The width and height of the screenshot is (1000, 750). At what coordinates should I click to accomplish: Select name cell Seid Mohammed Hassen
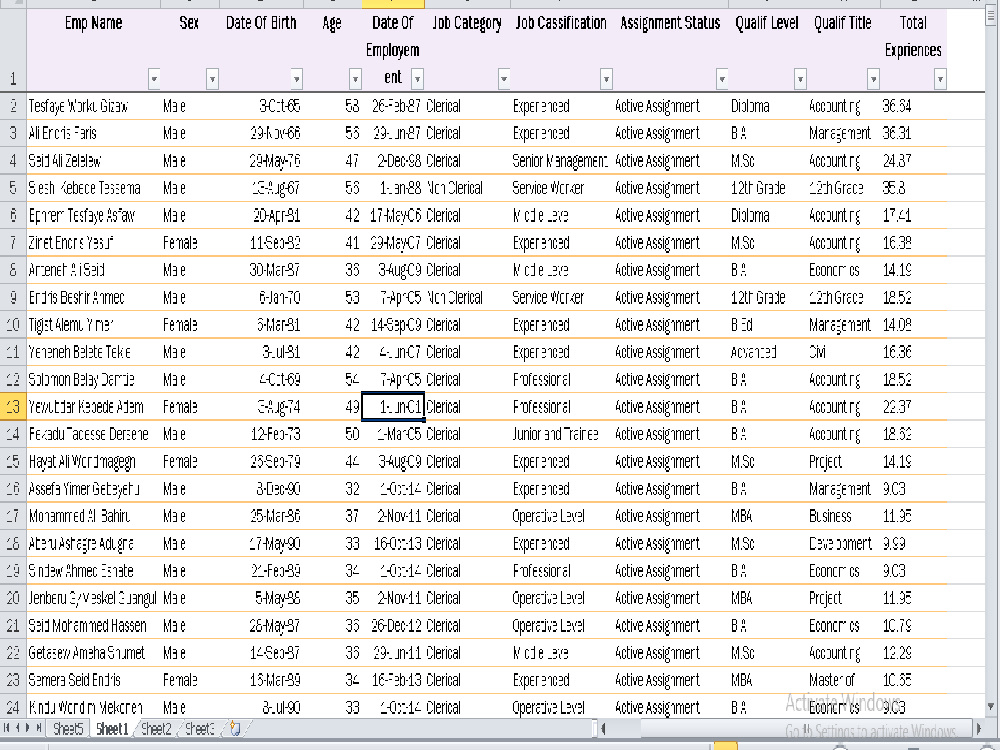click(93, 626)
